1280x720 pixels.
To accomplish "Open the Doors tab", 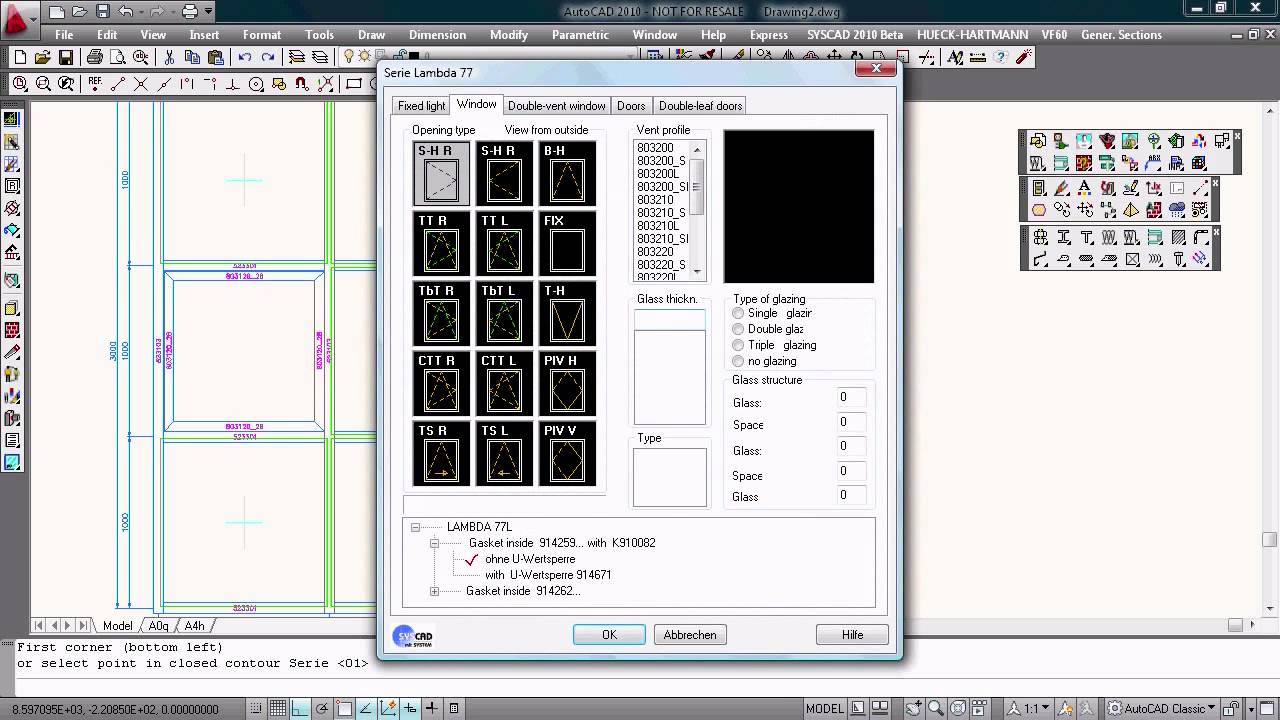I will 631,106.
